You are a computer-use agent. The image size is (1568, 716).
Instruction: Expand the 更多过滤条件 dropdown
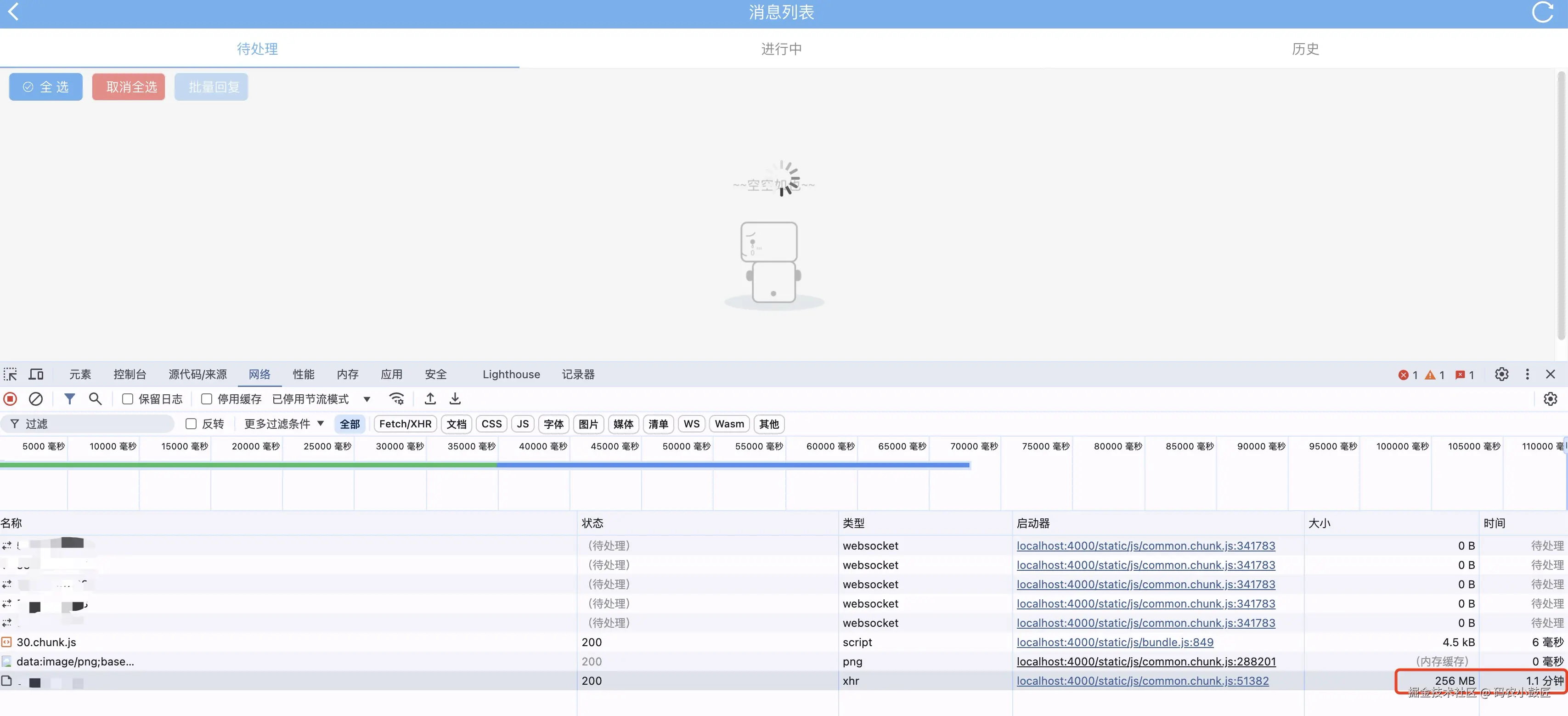click(x=284, y=424)
